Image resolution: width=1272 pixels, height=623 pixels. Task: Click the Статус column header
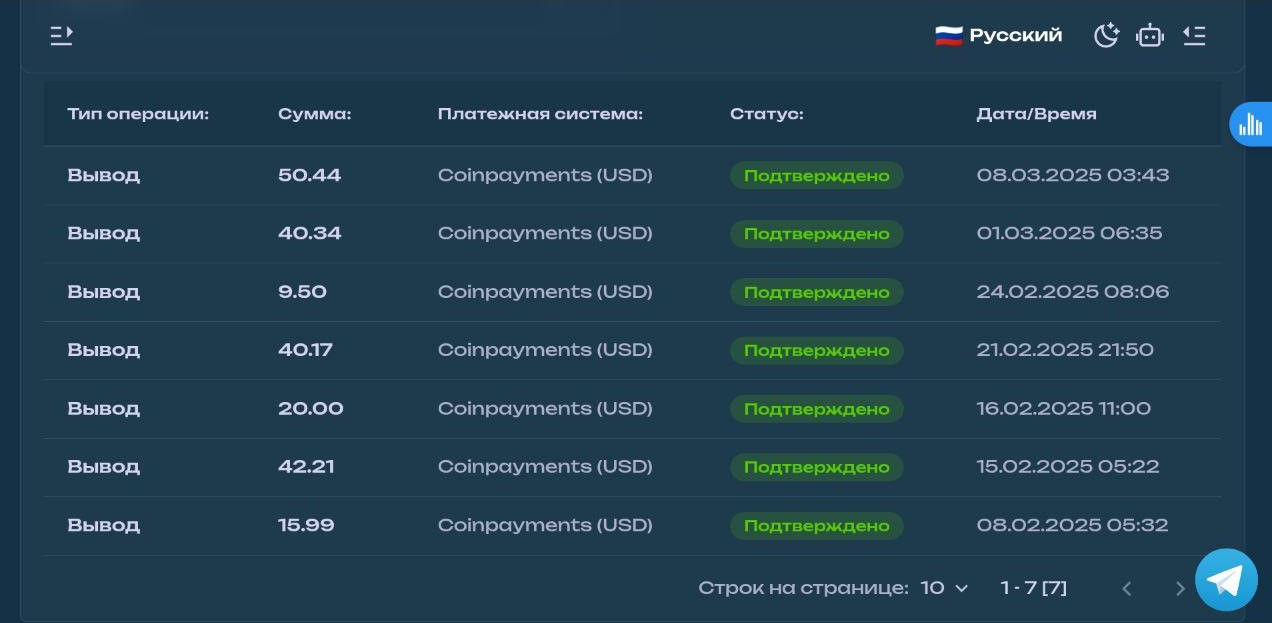click(767, 114)
